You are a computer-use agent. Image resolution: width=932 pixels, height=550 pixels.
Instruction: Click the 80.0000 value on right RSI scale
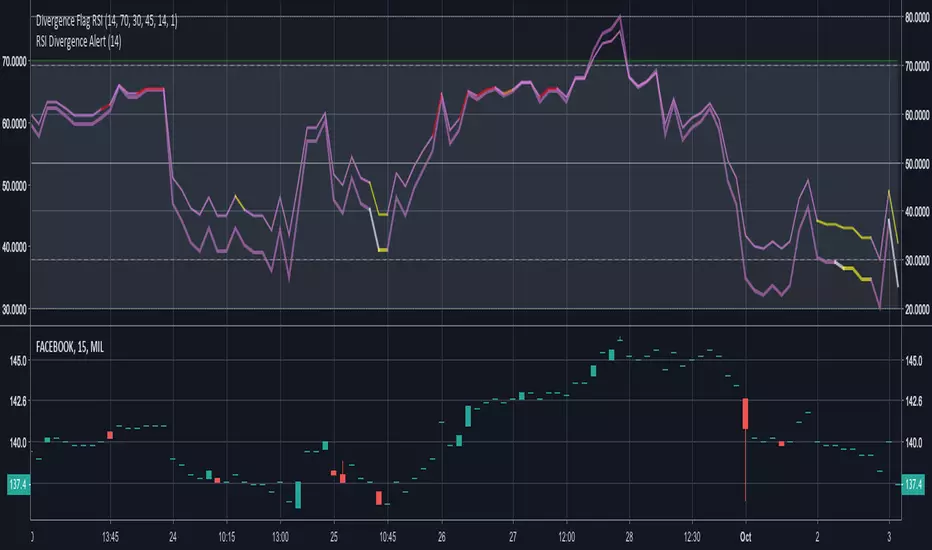917,17
